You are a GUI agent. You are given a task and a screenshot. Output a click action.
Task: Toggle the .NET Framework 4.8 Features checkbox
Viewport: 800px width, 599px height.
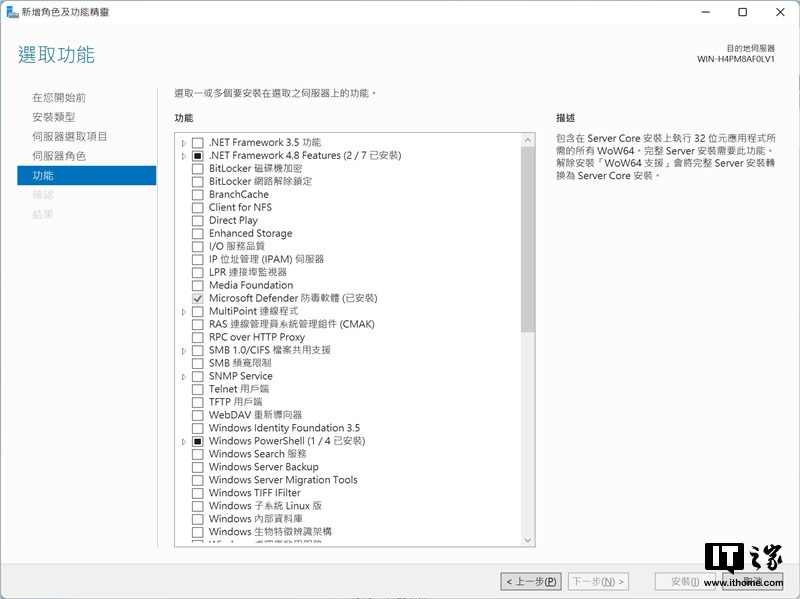click(197, 156)
